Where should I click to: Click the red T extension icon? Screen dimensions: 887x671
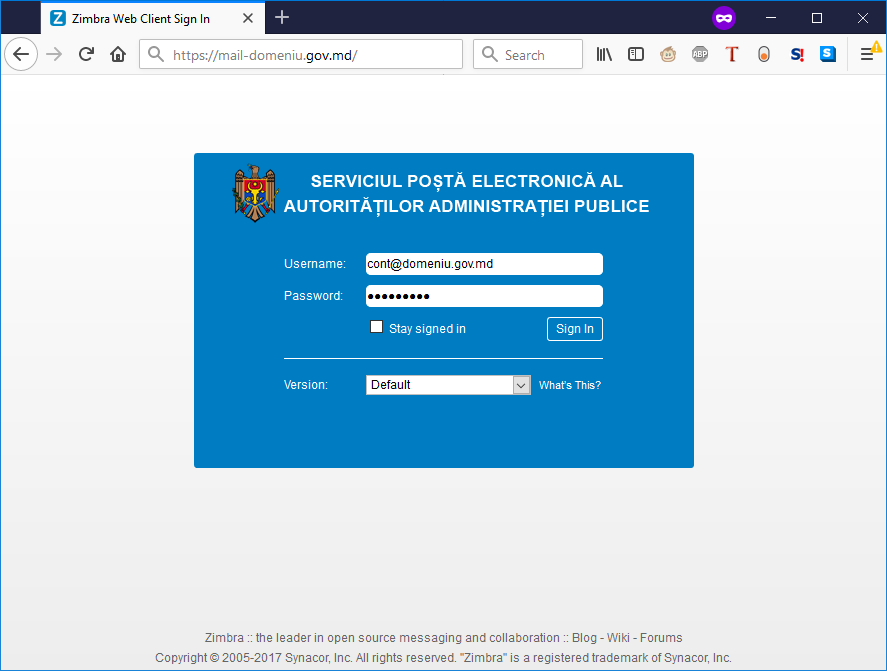click(x=731, y=54)
